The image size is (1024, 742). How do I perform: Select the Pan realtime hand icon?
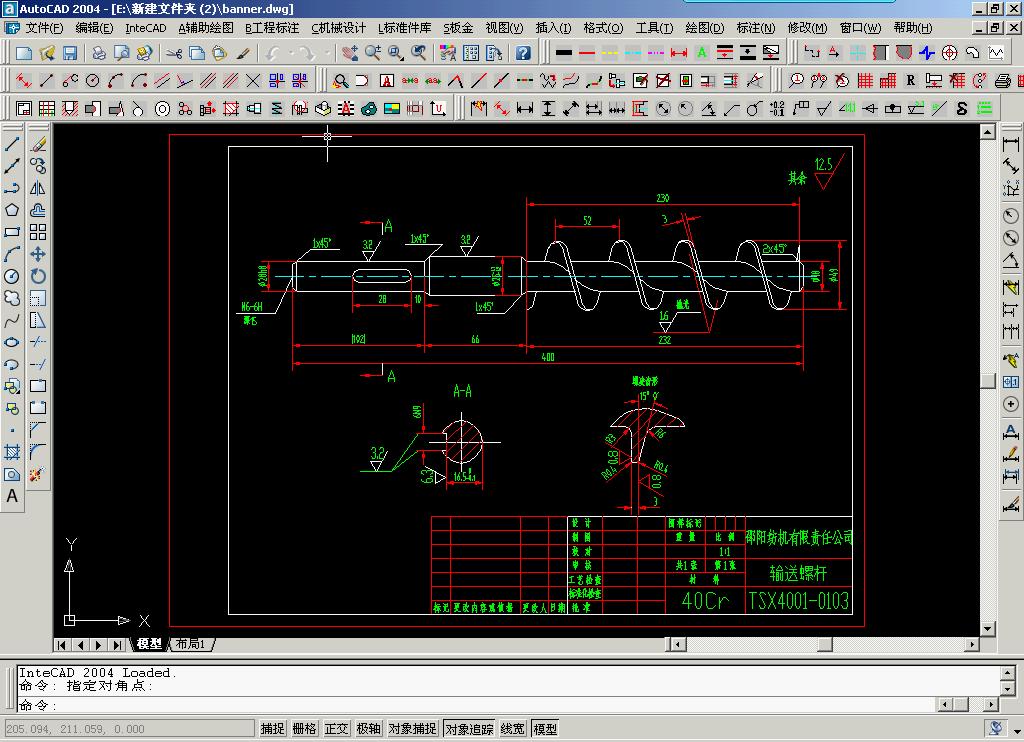(x=349, y=53)
